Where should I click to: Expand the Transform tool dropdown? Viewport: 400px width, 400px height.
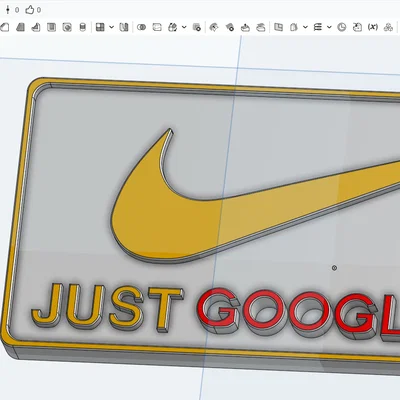click(x=184, y=27)
